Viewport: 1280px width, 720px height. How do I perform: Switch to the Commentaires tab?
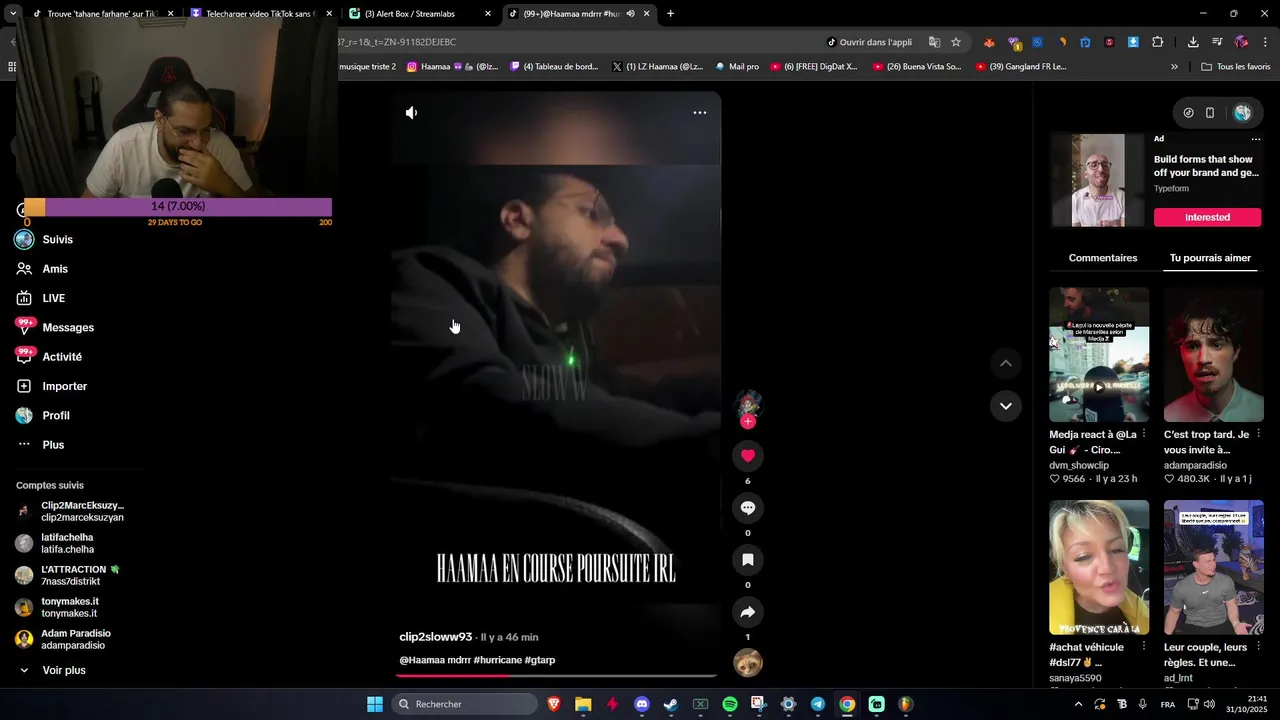click(x=1103, y=258)
